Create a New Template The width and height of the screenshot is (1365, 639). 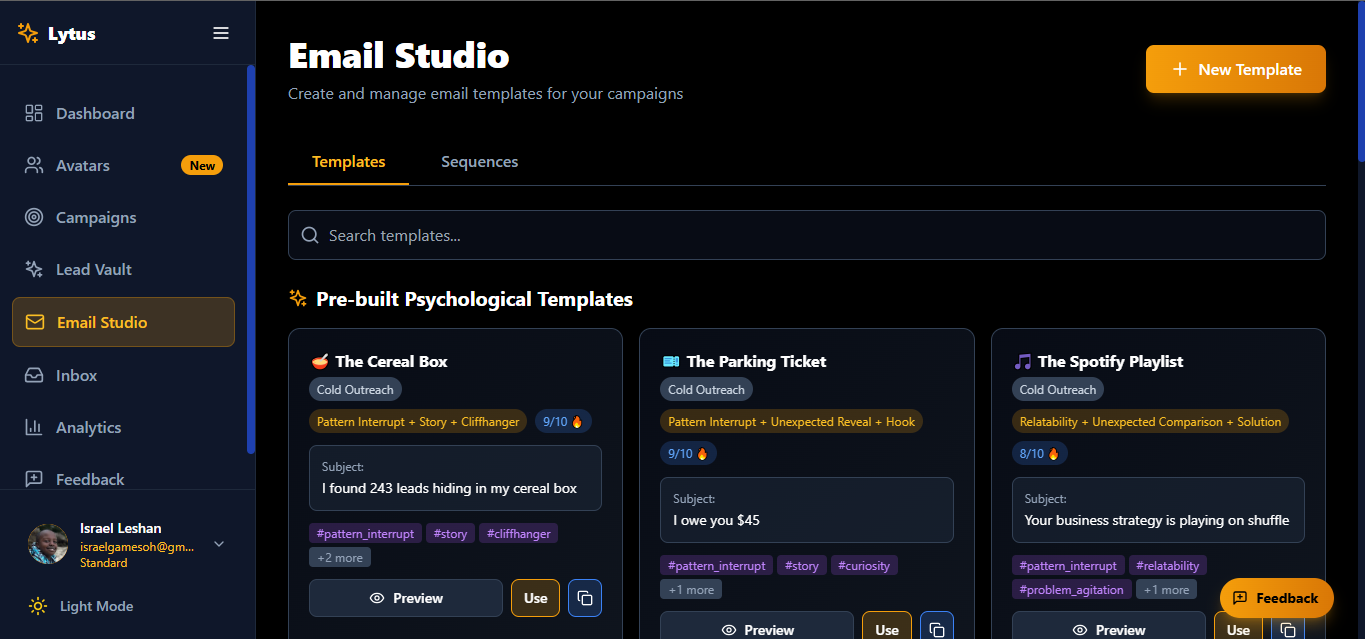[1235, 69]
